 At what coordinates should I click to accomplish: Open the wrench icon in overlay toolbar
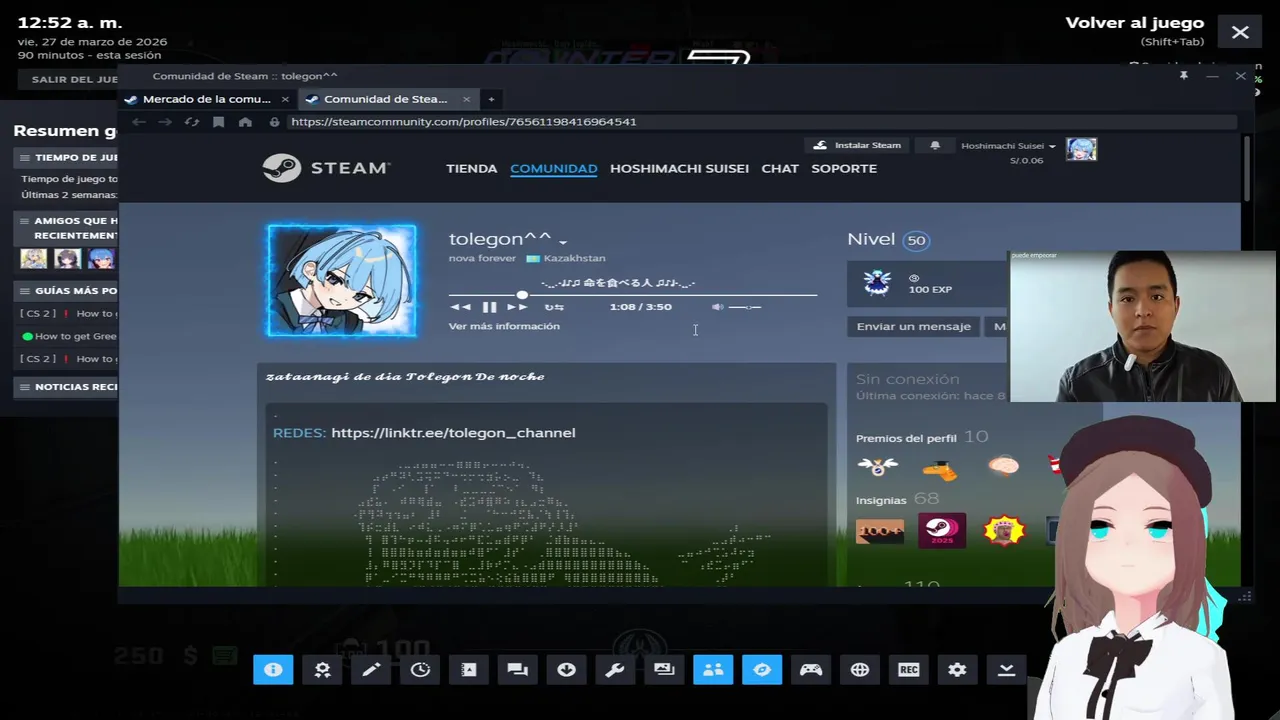click(x=615, y=670)
